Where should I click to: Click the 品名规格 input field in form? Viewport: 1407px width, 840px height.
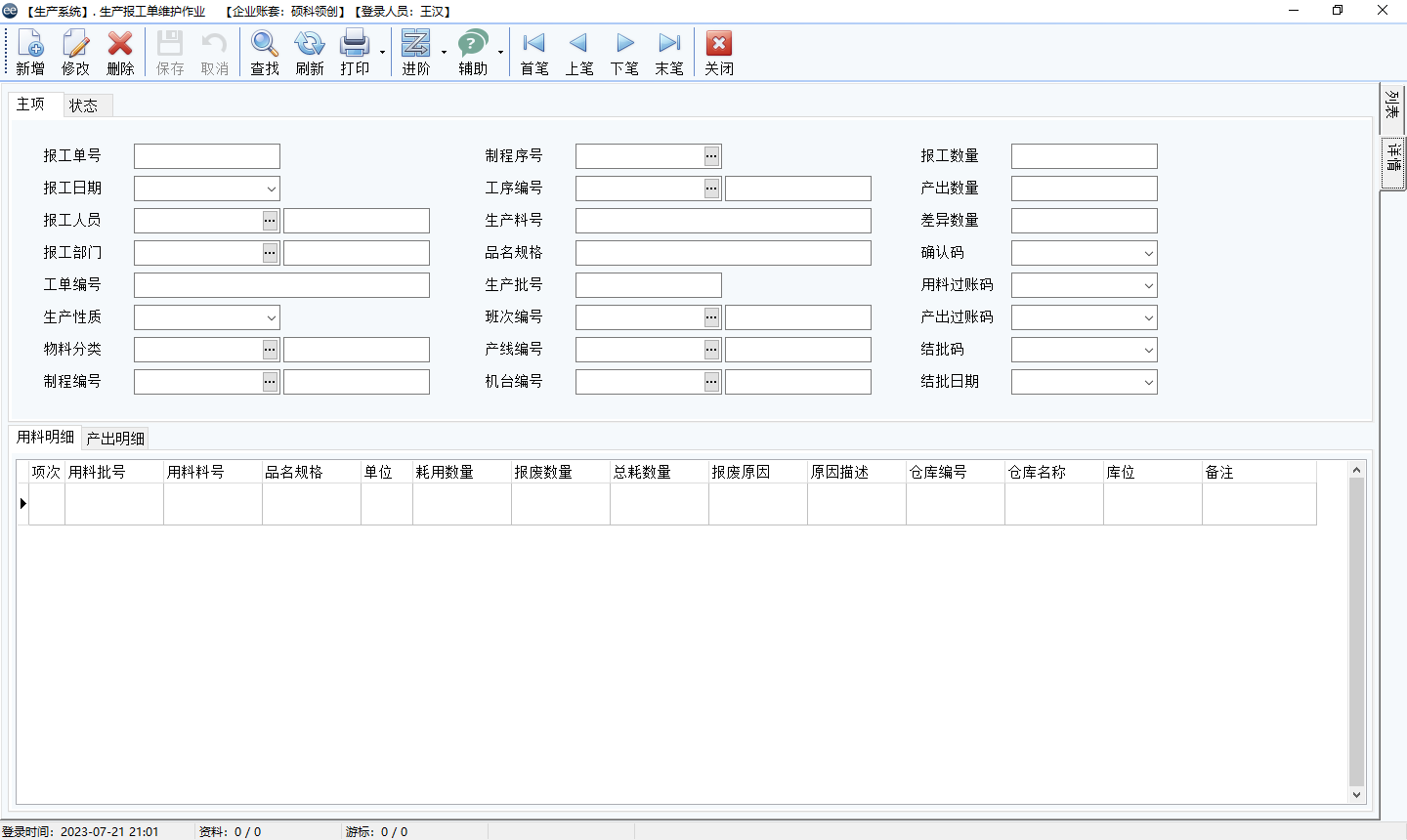tap(723, 253)
